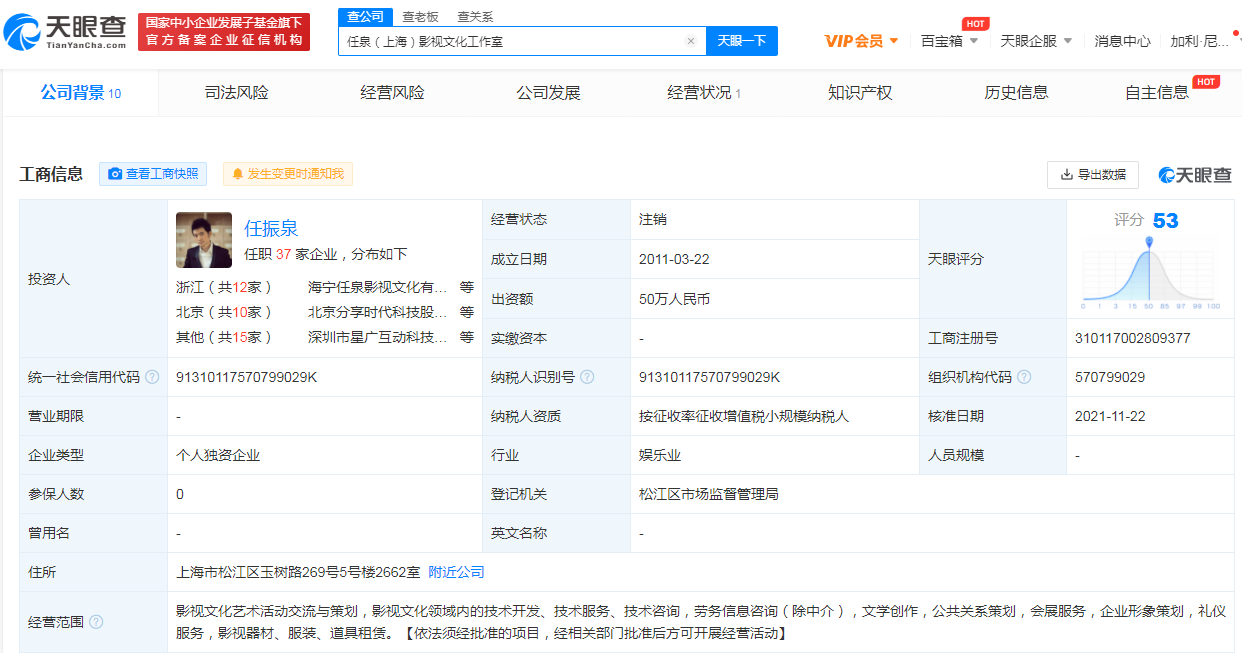Click the download icon in 导出数据

tap(1067, 174)
